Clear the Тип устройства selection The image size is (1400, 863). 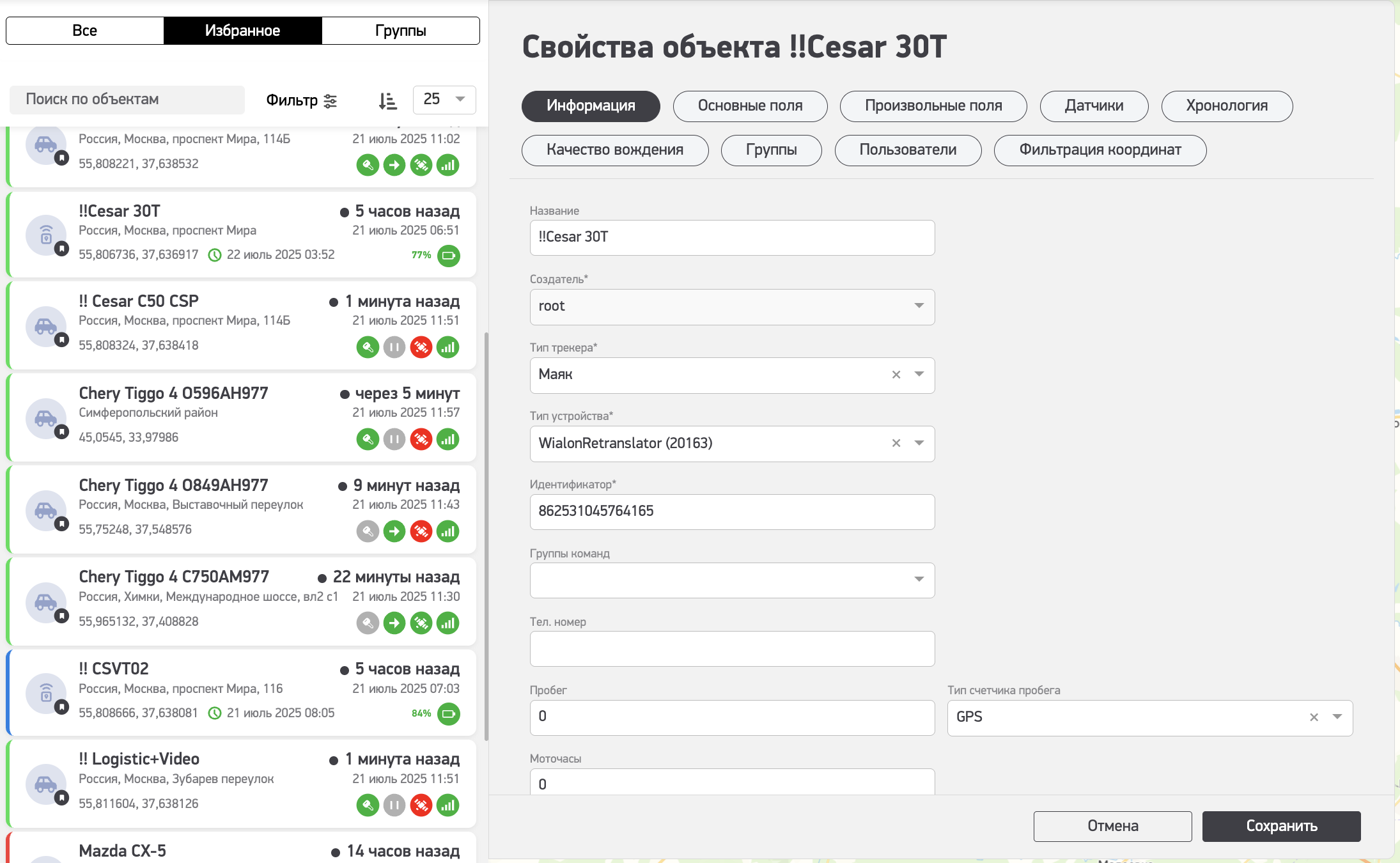tap(896, 443)
